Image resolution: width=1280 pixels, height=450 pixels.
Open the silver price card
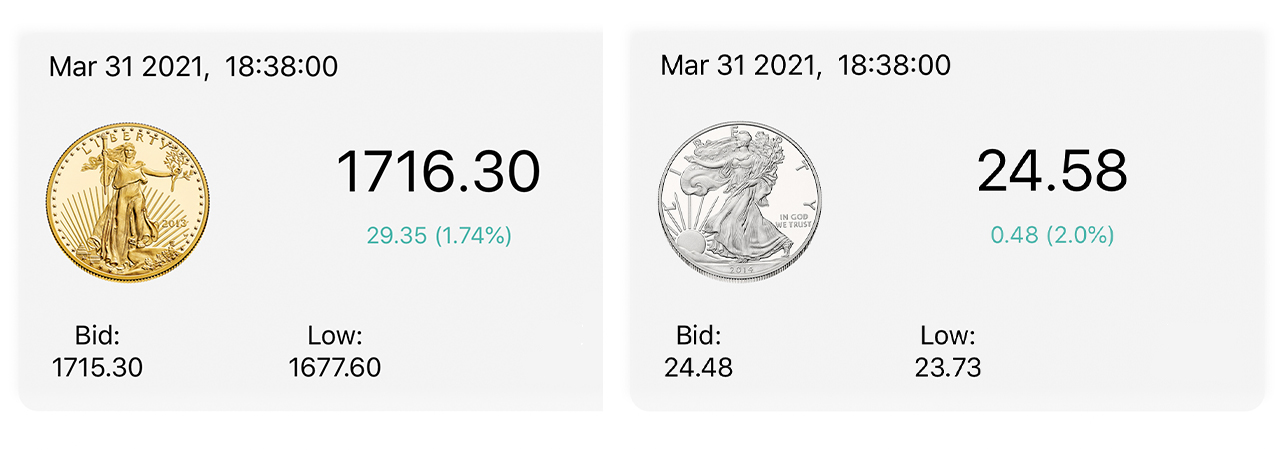point(948,220)
